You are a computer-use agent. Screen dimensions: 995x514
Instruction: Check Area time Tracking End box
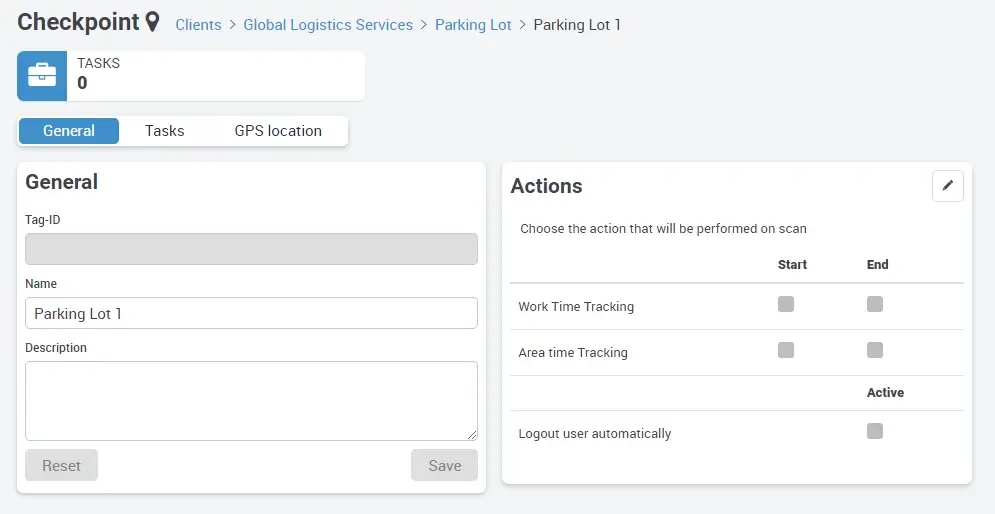875,350
